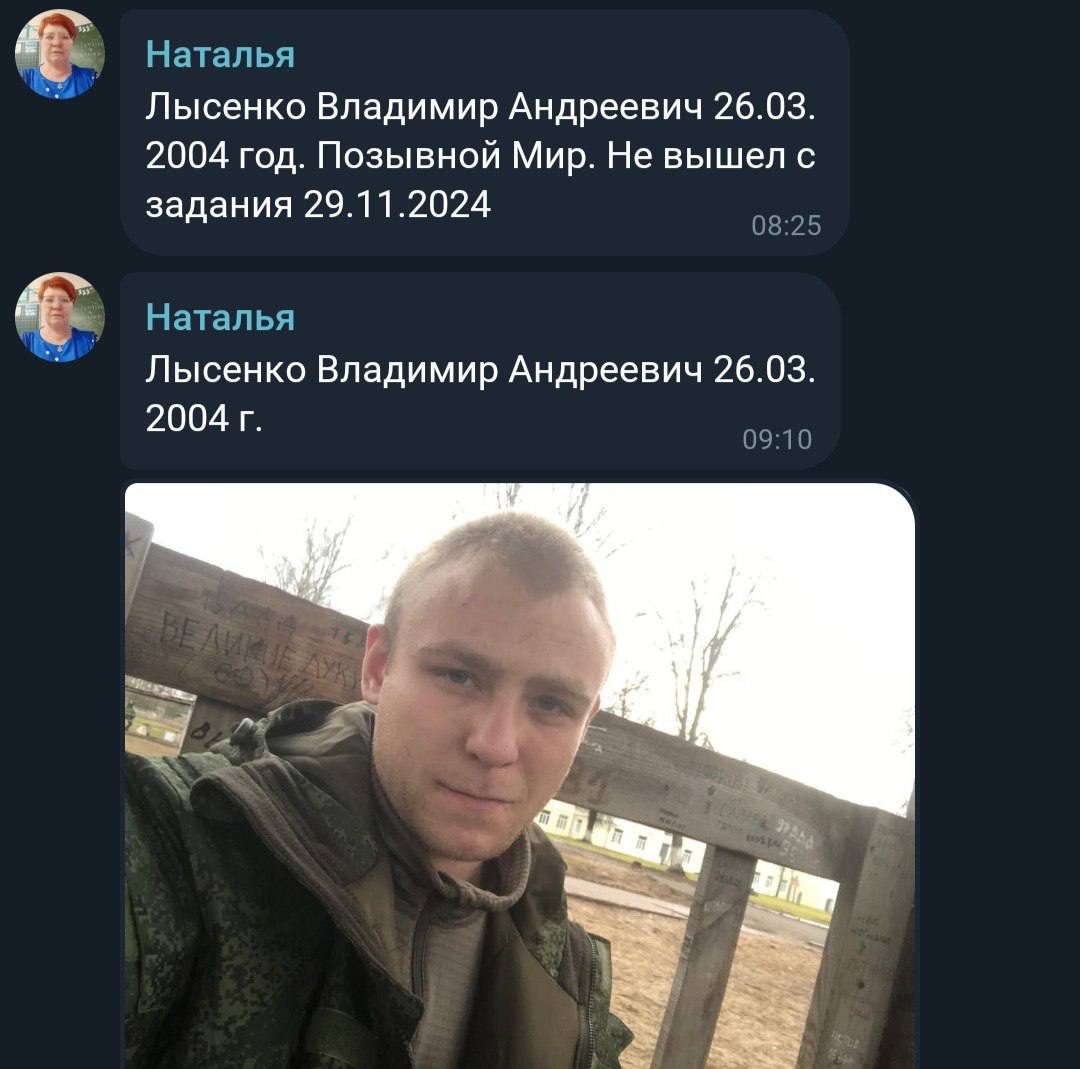Click the date 29.11.2024 in the first message

[x=397, y=205]
